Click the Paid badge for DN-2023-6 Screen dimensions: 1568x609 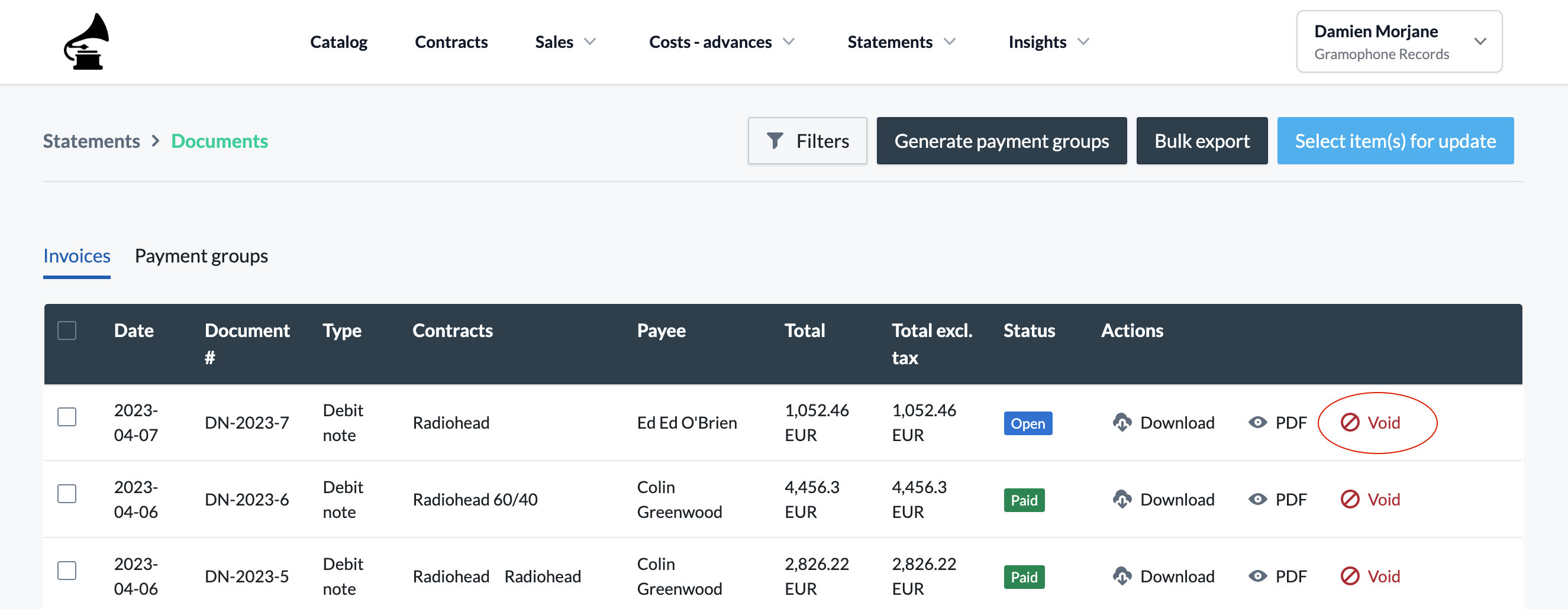click(x=1024, y=500)
